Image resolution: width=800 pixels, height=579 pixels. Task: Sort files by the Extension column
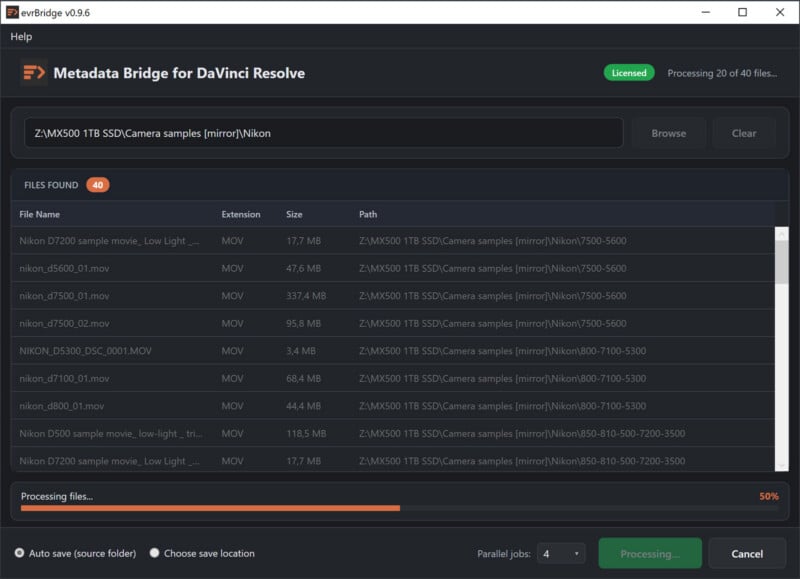[239, 214]
